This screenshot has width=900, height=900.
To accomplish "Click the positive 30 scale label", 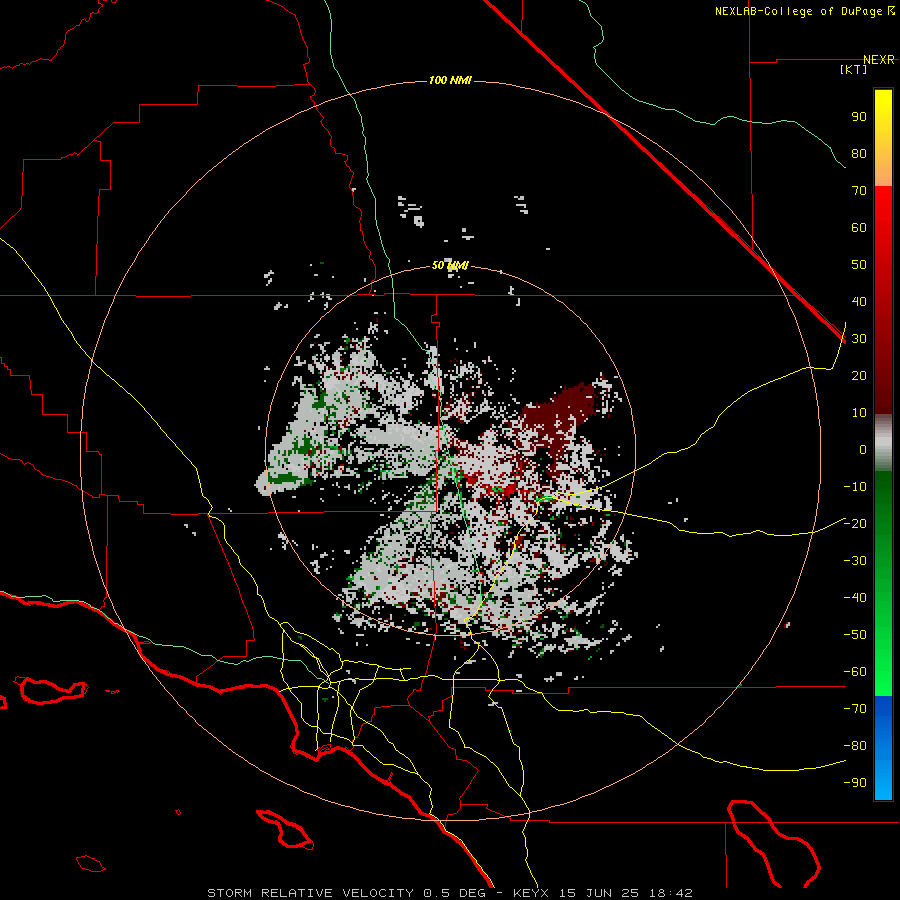I will click(859, 339).
